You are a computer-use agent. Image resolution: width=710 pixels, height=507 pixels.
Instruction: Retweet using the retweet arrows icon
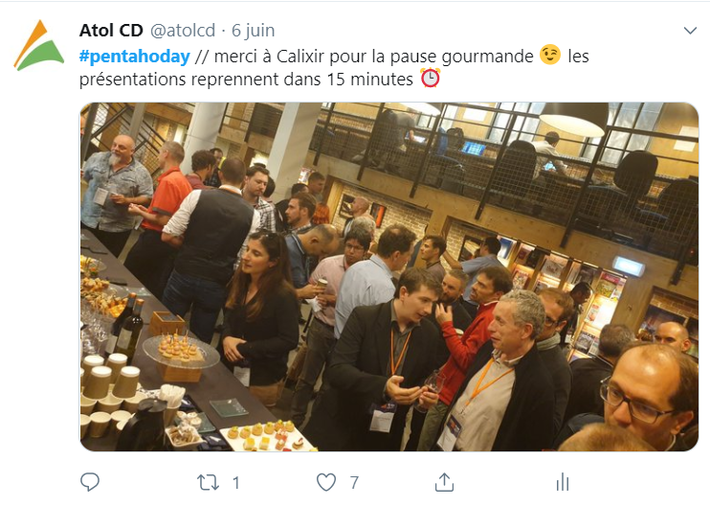(x=208, y=483)
